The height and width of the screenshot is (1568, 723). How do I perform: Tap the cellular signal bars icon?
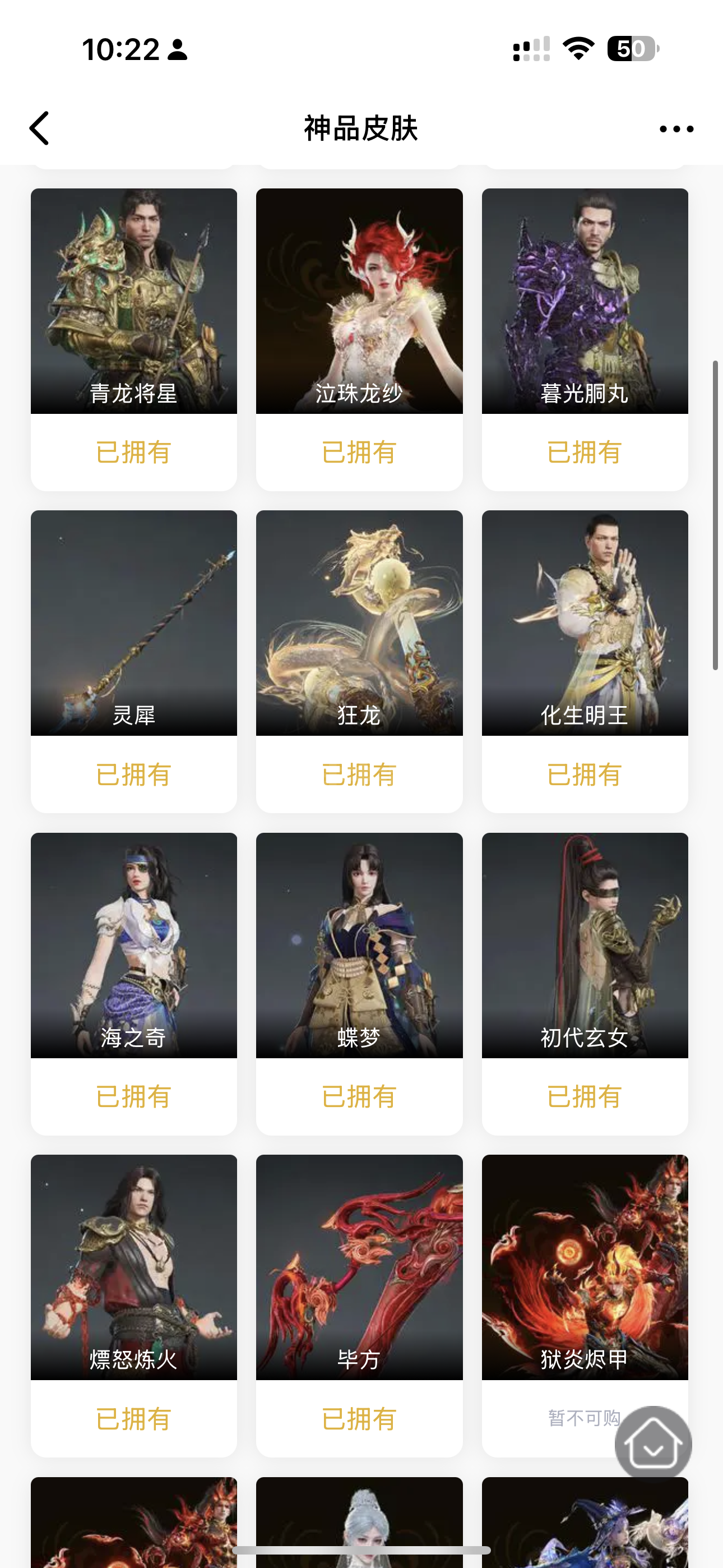(531, 49)
